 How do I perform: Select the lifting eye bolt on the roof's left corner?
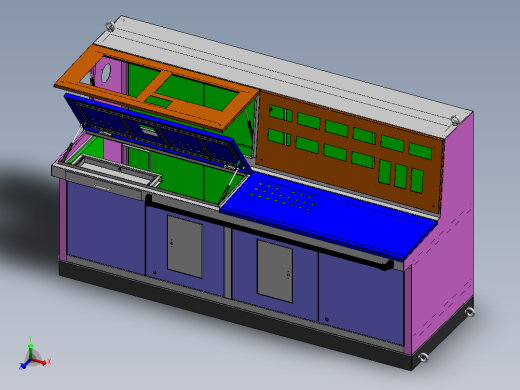click(x=110, y=26)
